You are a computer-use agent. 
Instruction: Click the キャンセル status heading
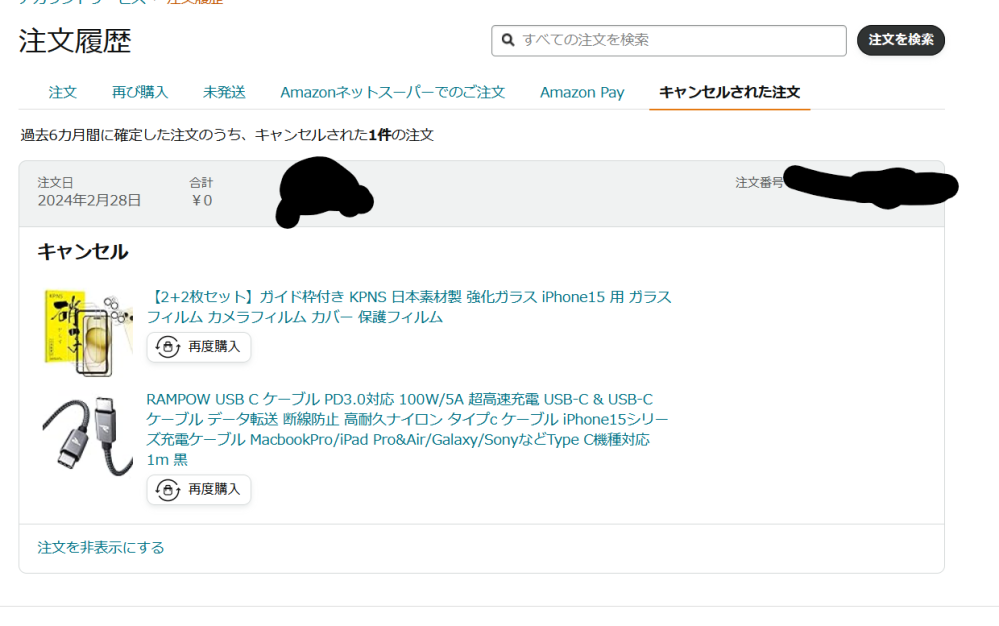[83, 252]
